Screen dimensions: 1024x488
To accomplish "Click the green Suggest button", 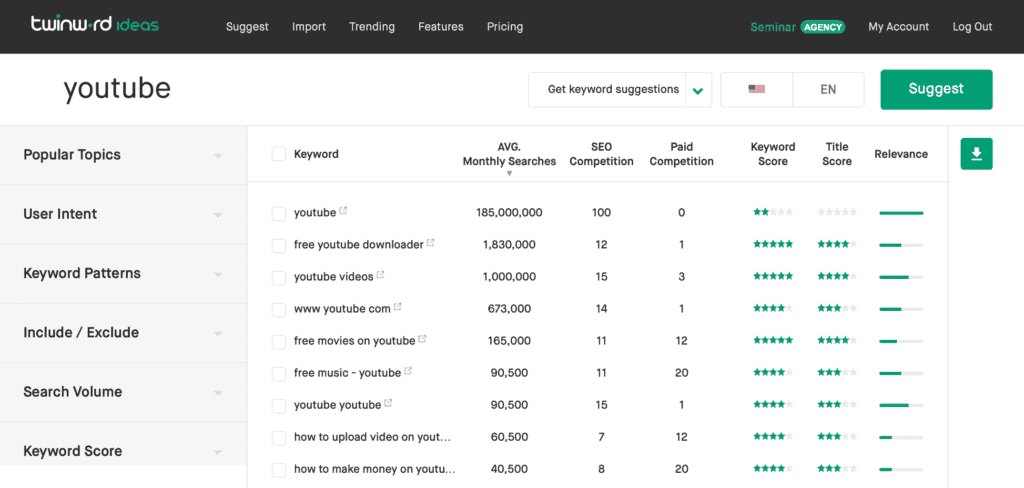I will pos(936,89).
